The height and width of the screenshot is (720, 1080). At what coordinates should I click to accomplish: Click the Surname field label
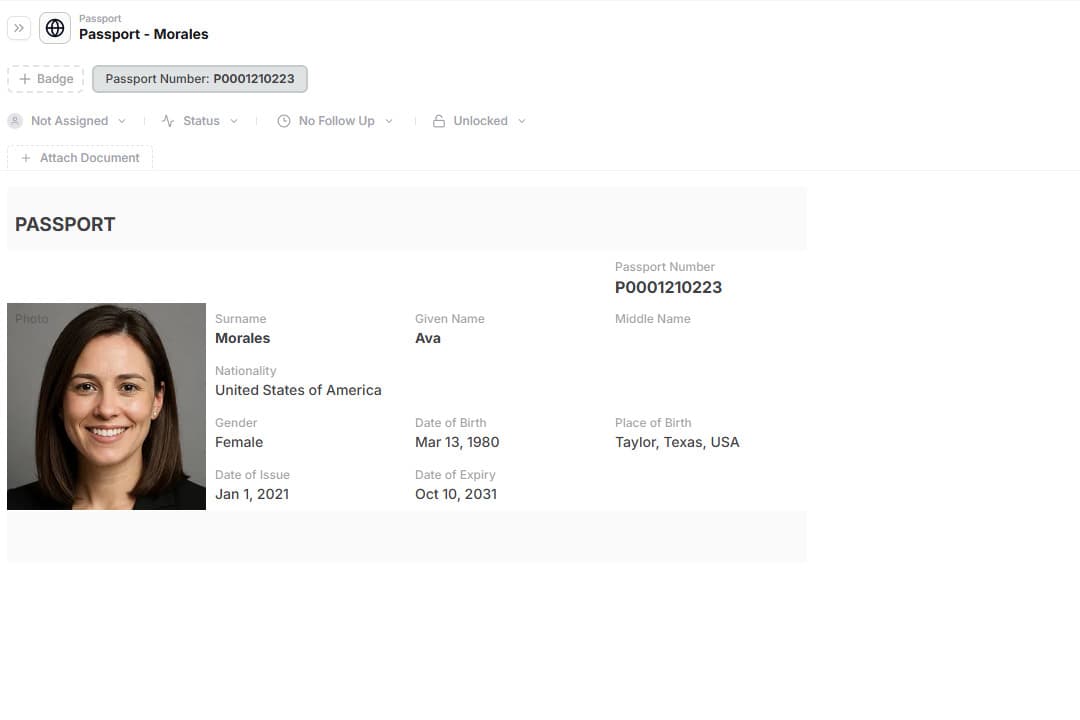(240, 319)
